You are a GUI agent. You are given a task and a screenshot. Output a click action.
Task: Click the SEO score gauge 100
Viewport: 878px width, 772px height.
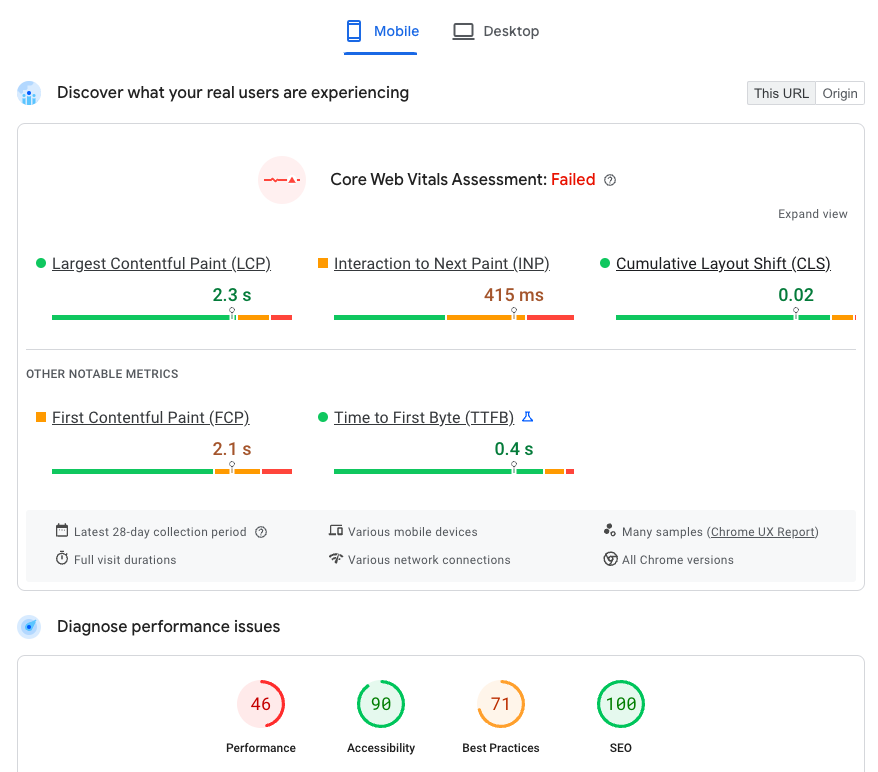point(620,704)
